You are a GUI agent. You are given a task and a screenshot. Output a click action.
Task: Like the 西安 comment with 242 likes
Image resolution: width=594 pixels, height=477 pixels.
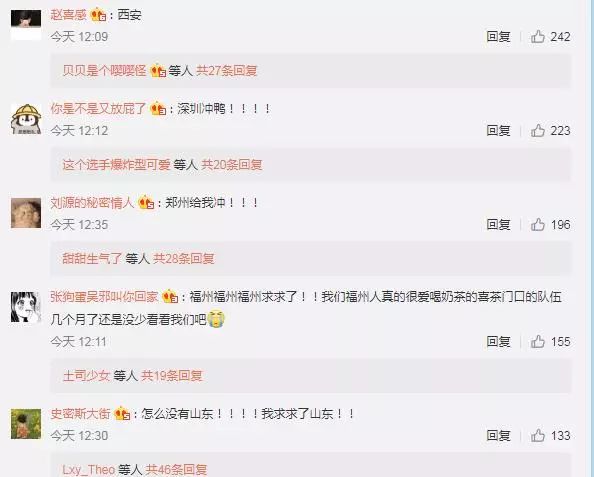(538, 36)
